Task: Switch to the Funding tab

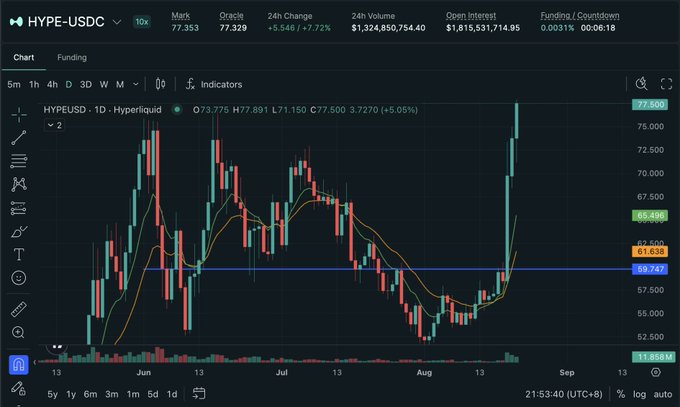Action: point(72,57)
